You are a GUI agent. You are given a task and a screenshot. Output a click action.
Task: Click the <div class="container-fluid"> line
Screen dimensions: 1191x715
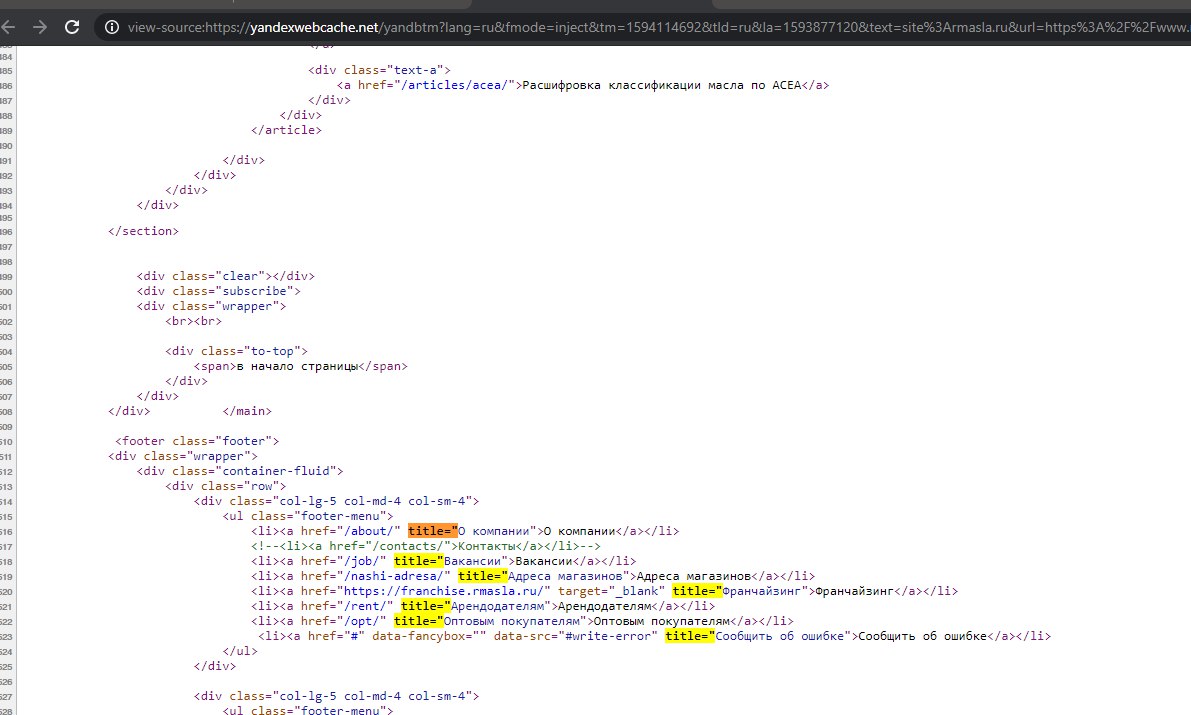[x=240, y=471]
